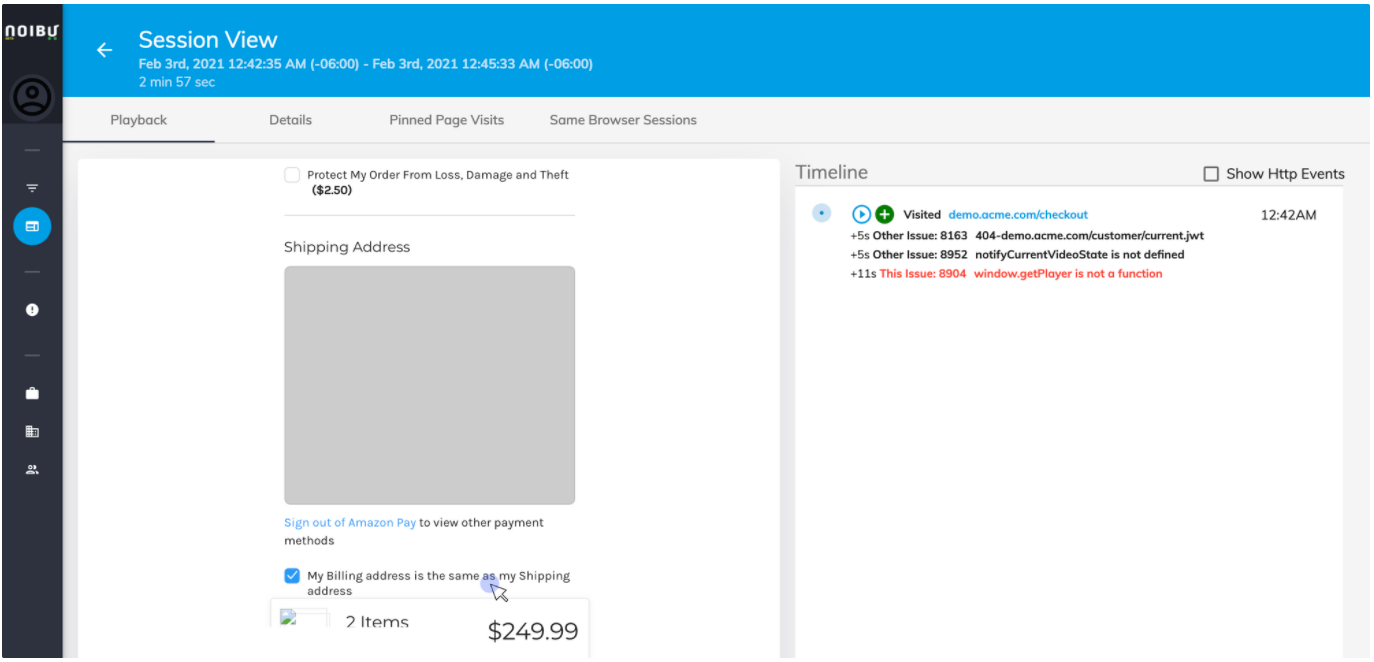Click the Session View title
Viewport: 1374px width, 662px height.
coord(208,40)
